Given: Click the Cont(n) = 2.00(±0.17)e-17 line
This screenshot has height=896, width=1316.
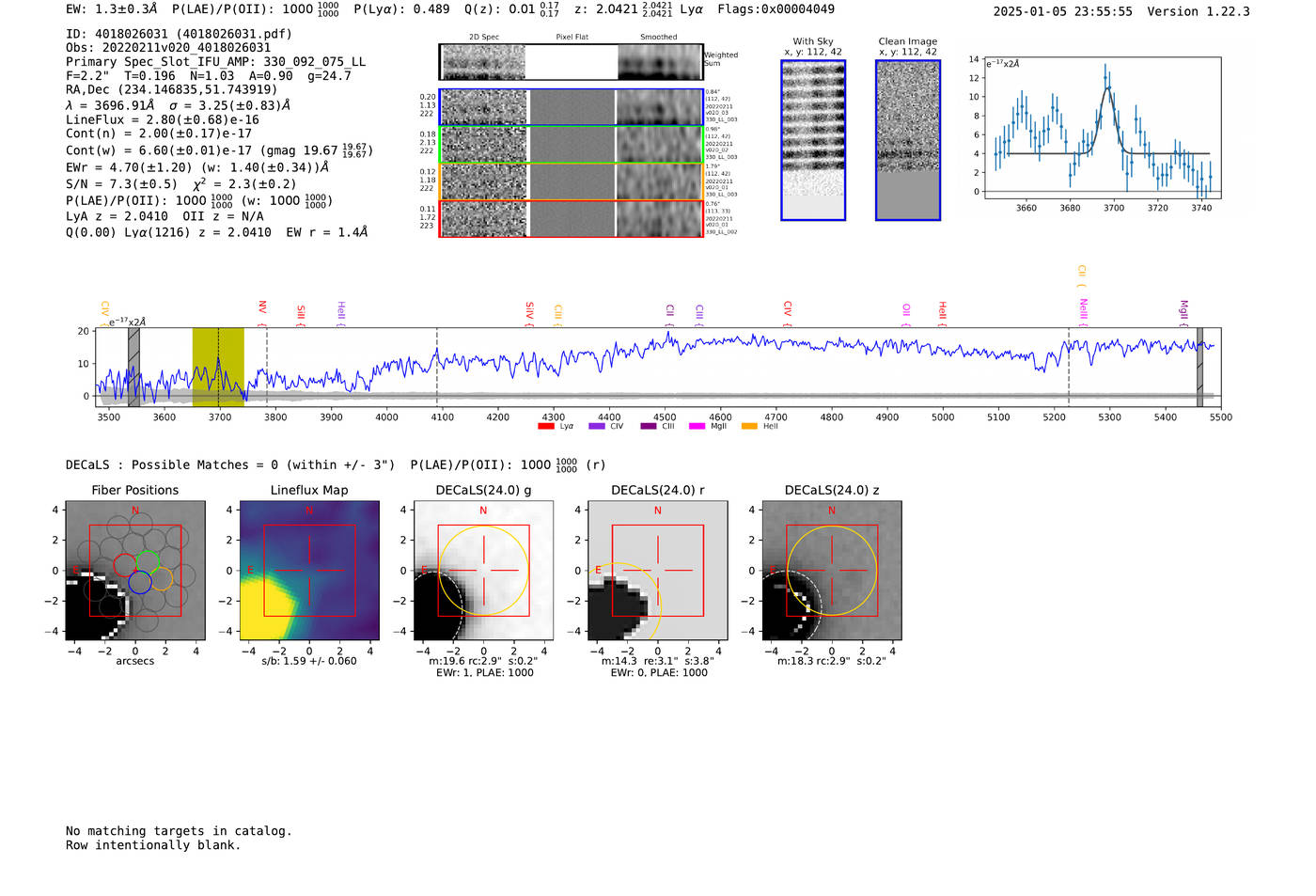Looking at the screenshot, I should tap(159, 134).
